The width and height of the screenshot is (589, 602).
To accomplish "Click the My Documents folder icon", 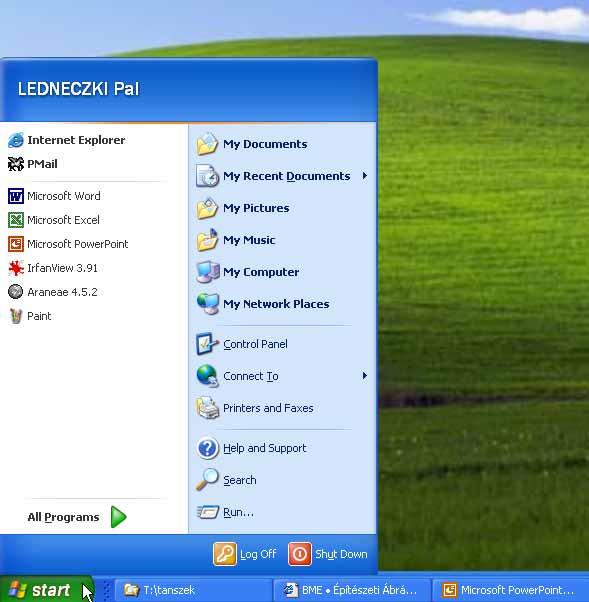I will pyautogui.click(x=207, y=144).
